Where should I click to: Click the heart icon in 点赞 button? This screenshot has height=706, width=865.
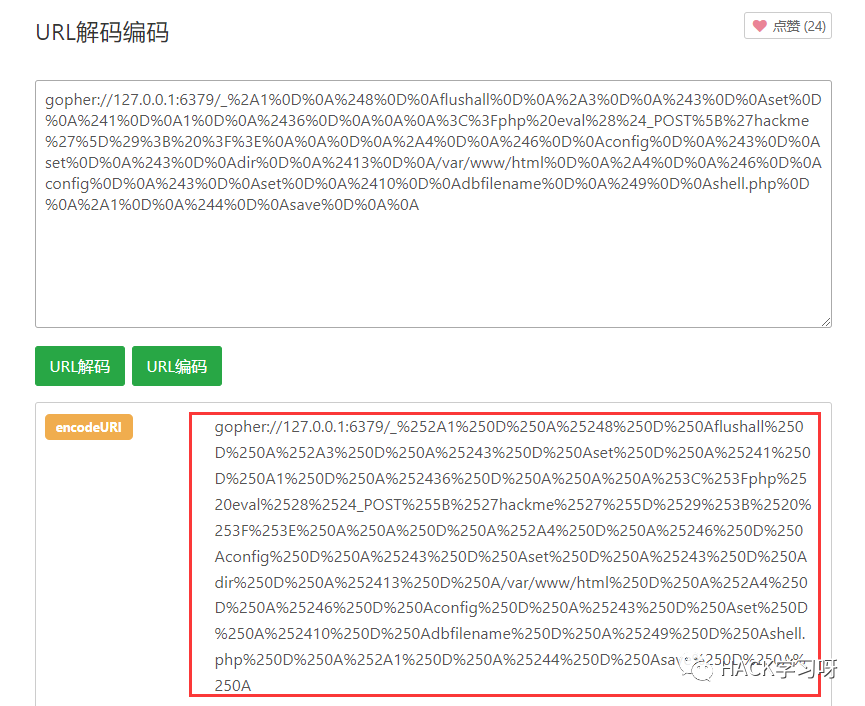(x=760, y=26)
